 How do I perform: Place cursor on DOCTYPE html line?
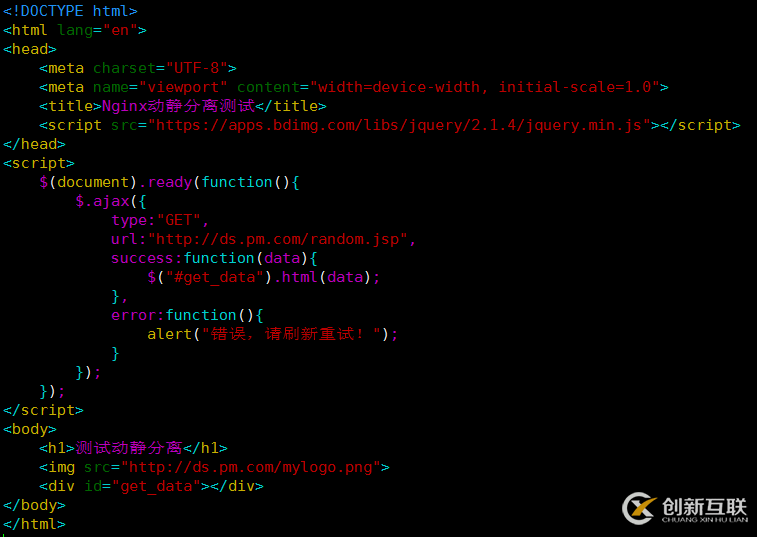70,11
